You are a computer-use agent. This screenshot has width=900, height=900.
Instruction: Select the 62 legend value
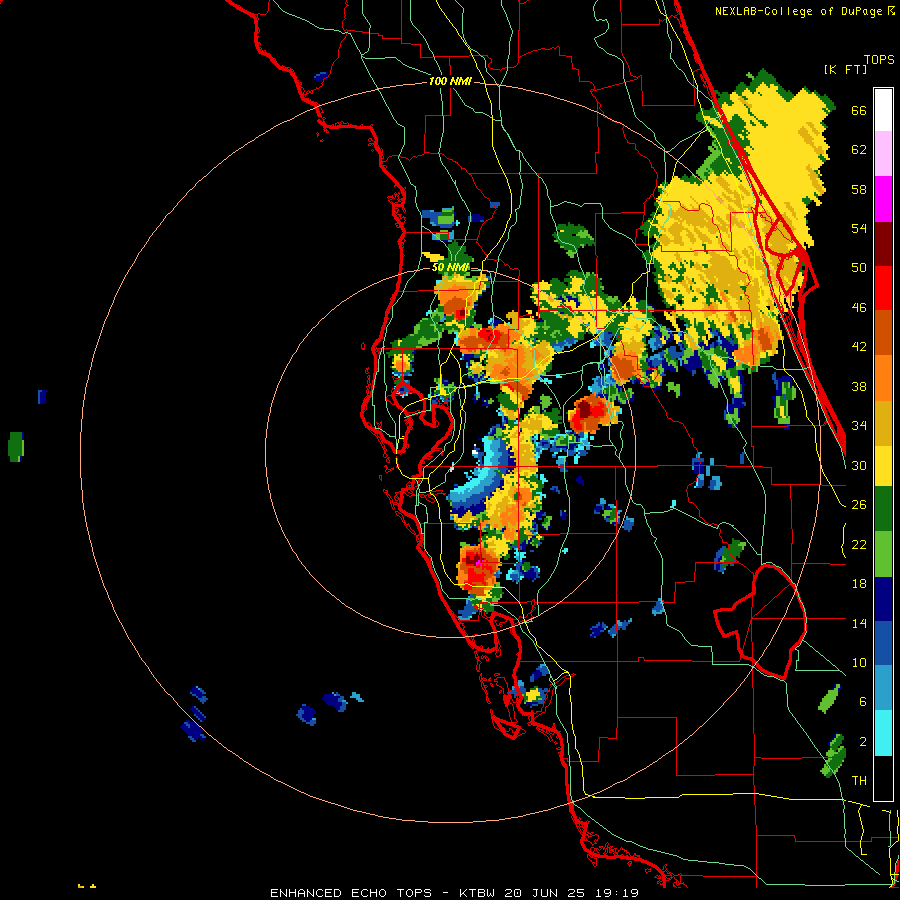pyautogui.click(x=859, y=150)
